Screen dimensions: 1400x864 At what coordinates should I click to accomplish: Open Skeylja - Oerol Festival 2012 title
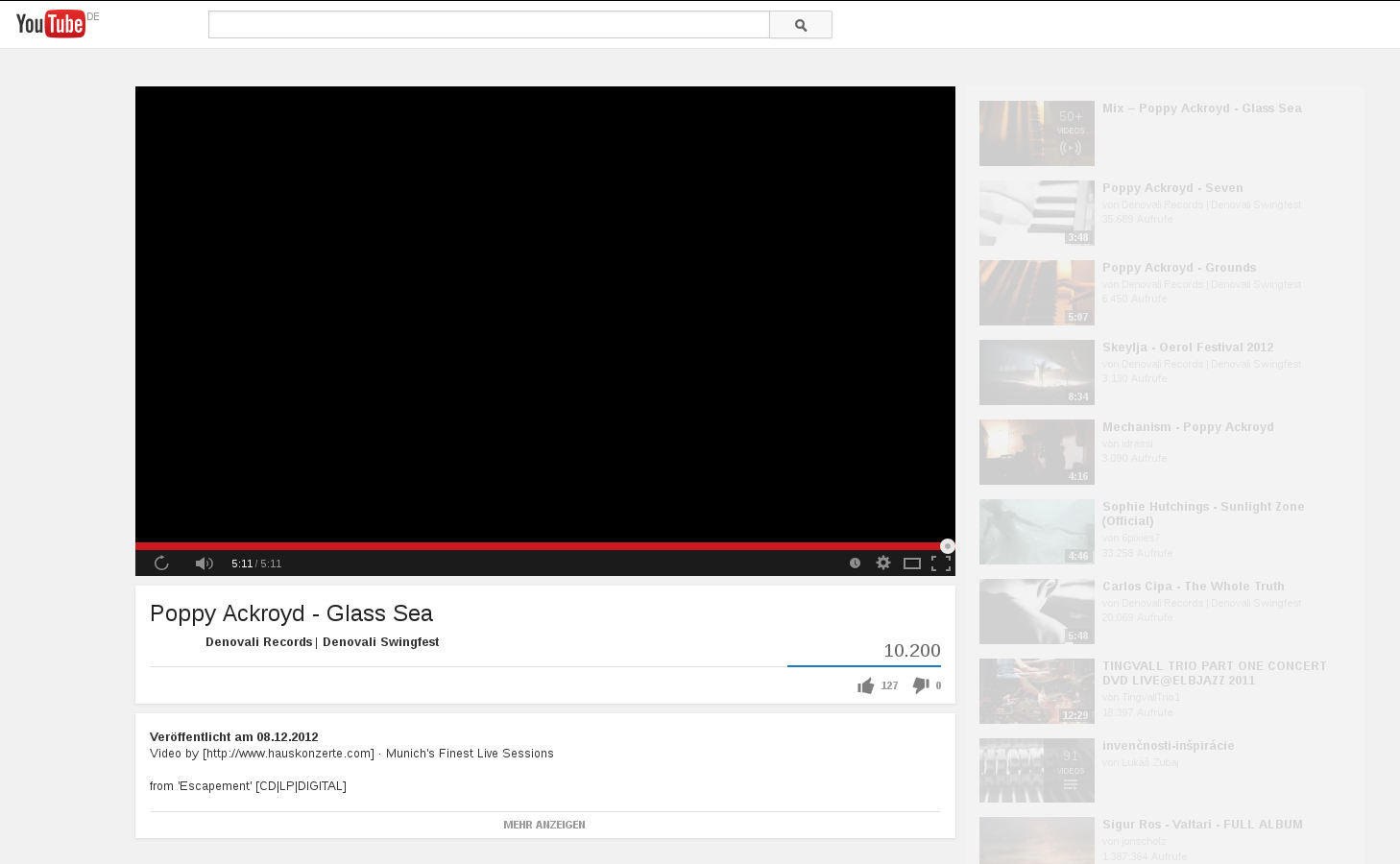click(1188, 348)
